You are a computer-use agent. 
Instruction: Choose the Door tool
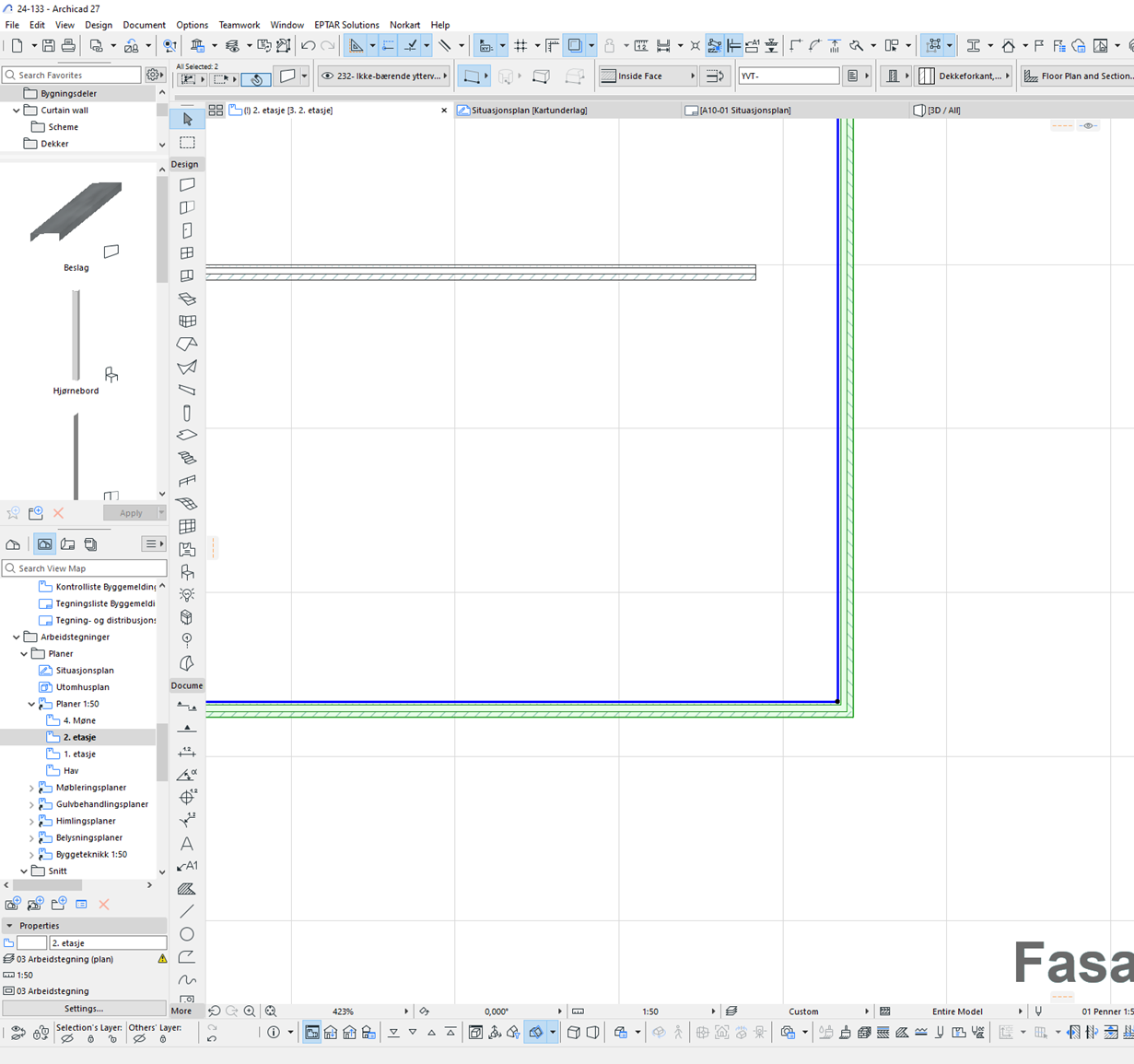(x=187, y=230)
